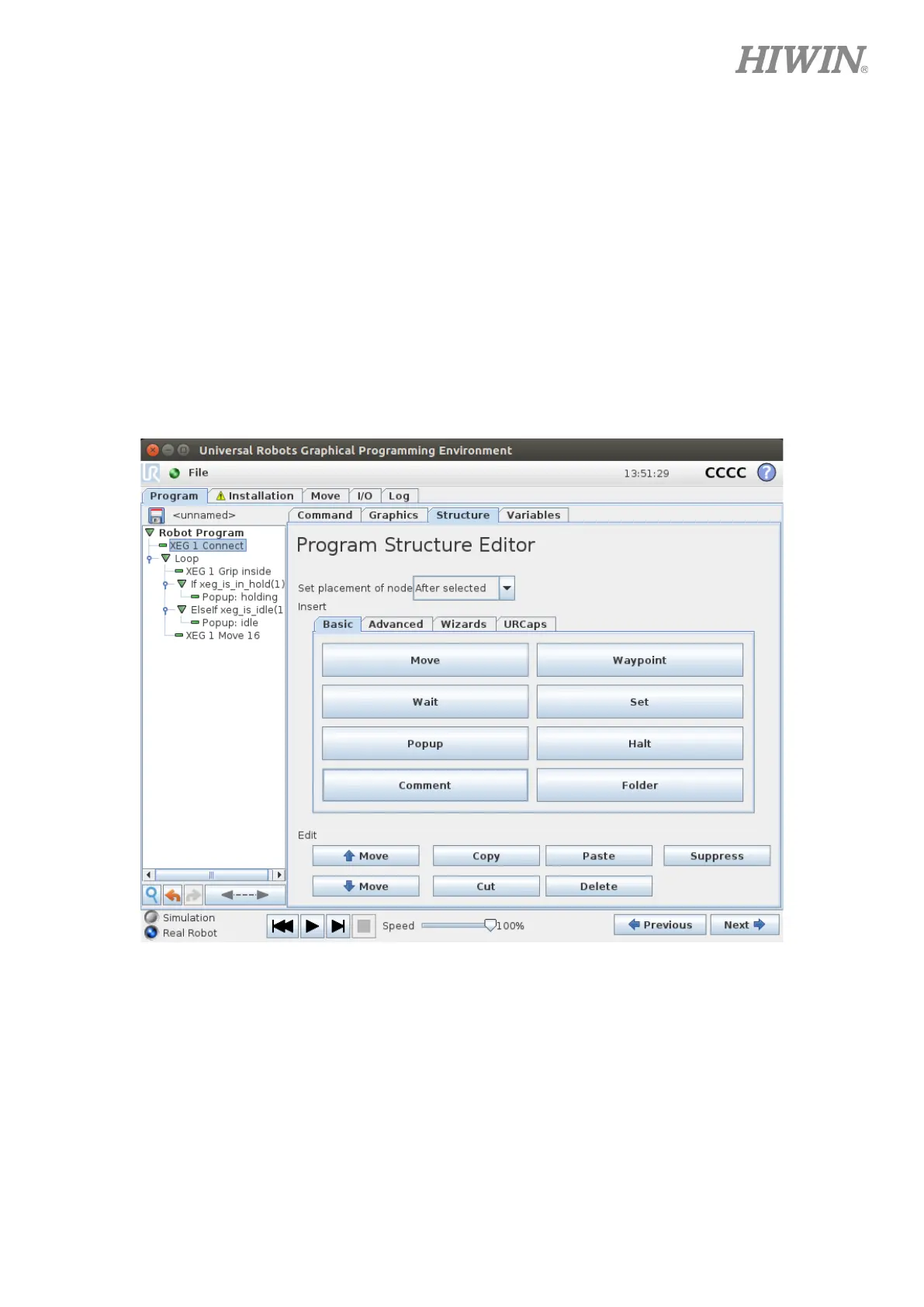Click the <unnamed> program name
924x1307 pixels.
[x=204, y=515]
